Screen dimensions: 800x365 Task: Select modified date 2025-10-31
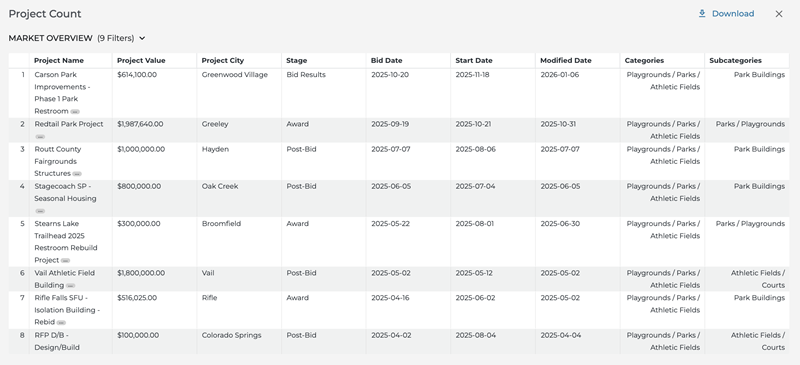point(558,124)
